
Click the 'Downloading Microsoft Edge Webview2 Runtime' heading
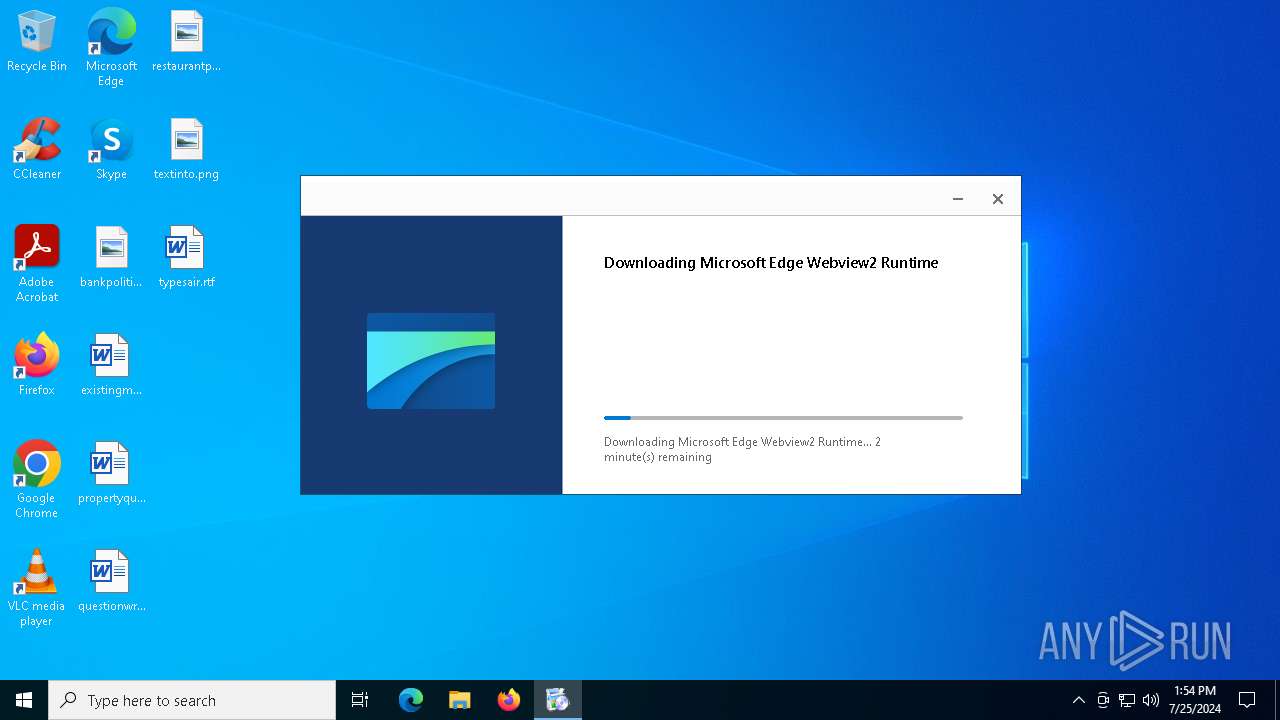coord(771,263)
